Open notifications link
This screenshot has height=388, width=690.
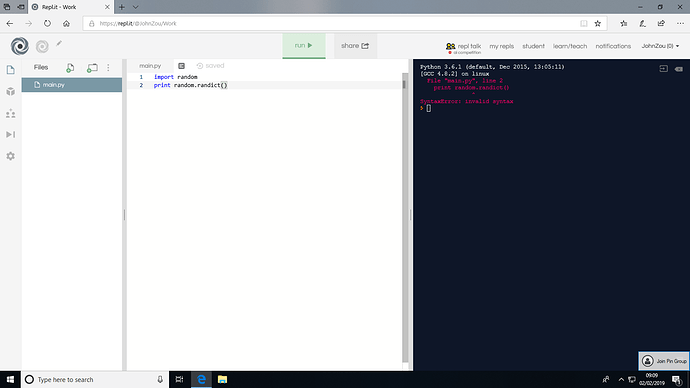[613, 46]
